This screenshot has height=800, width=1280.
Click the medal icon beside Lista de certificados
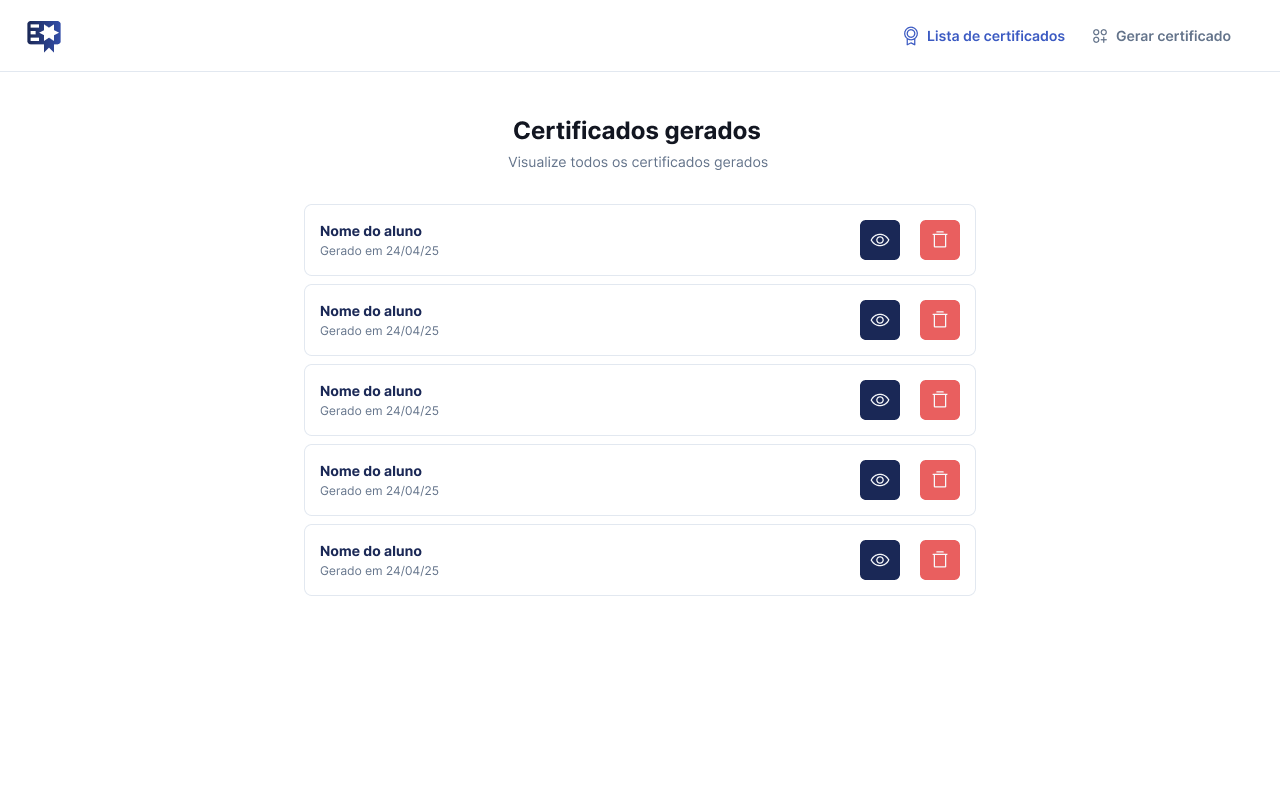(910, 35)
